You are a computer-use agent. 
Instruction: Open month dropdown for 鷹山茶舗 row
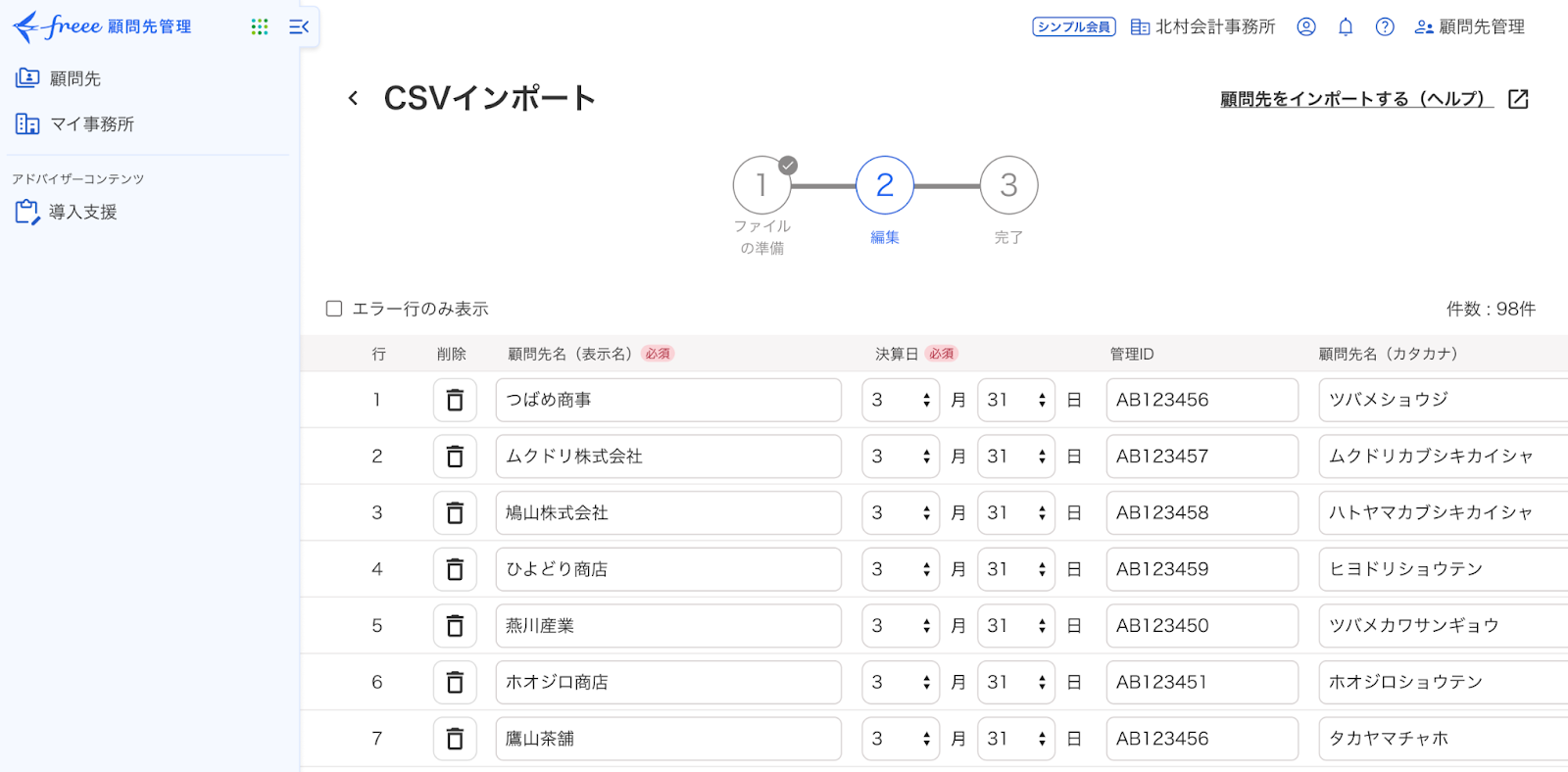tap(902, 739)
